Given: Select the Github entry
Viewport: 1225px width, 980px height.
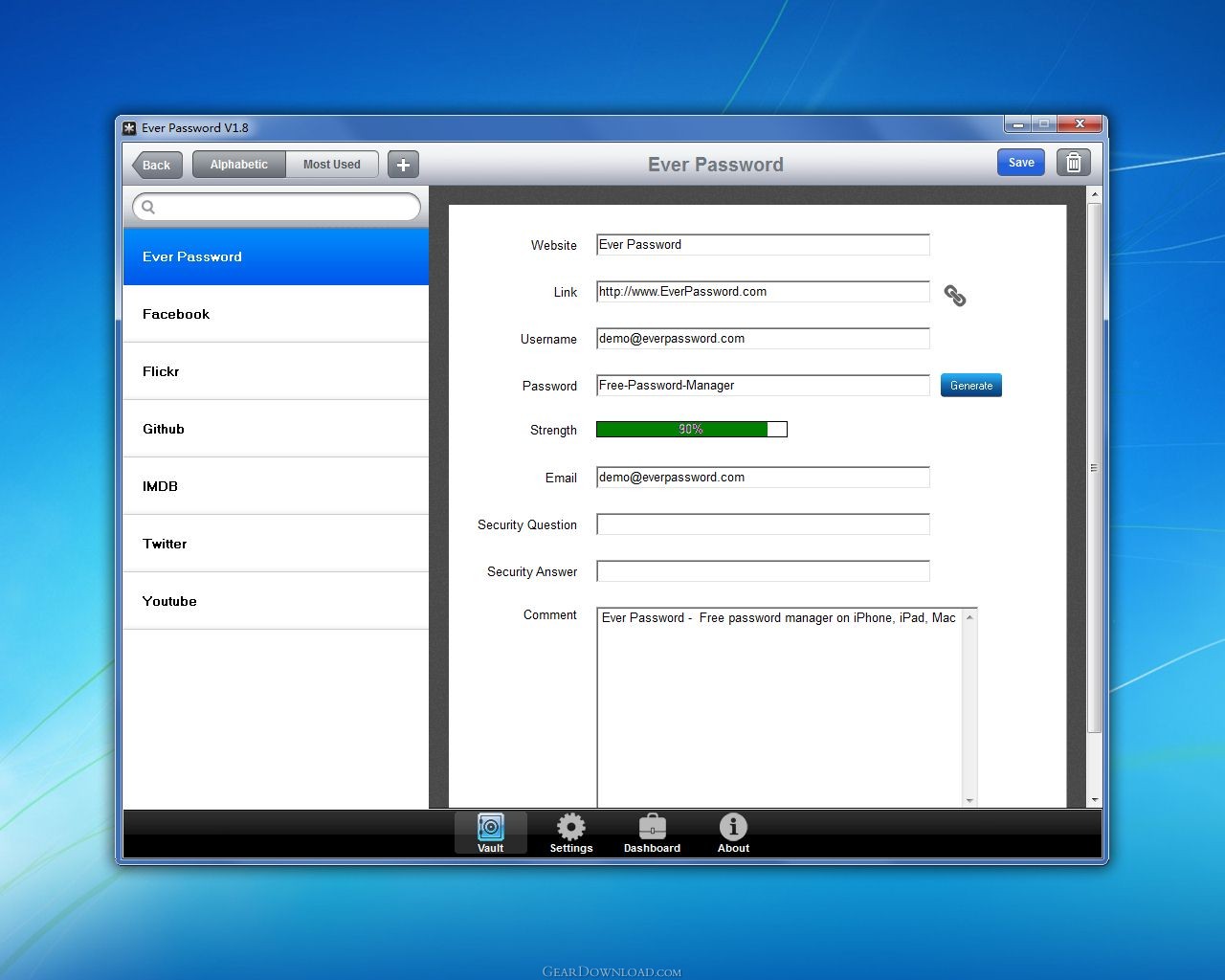Looking at the screenshot, I should click(x=276, y=429).
